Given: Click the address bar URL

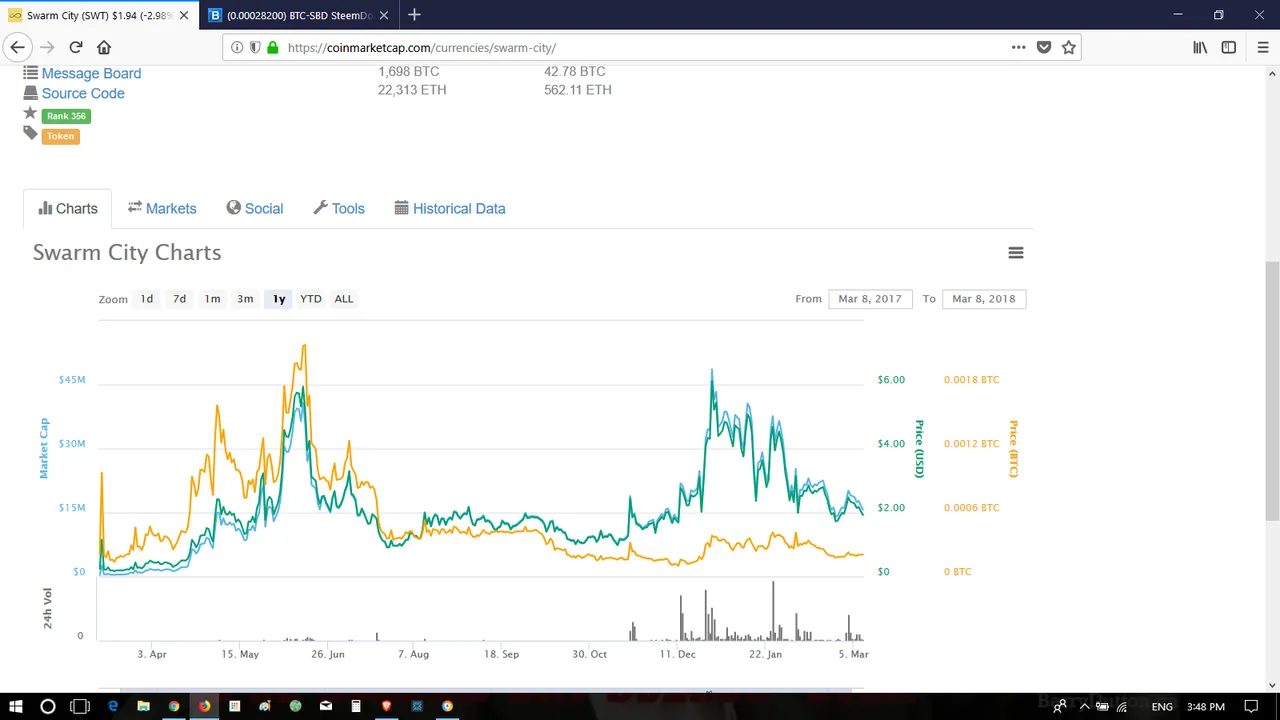Looking at the screenshot, I should pyautogui.click(x=421, y=47).
